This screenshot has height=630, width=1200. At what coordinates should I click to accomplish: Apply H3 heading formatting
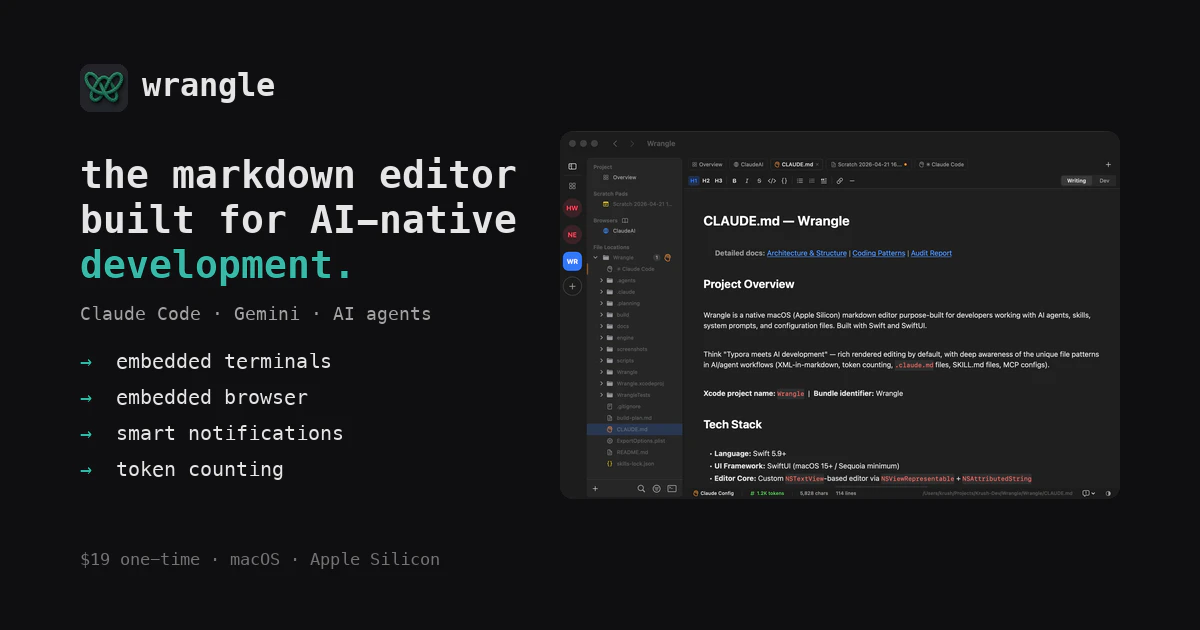tap(718, 181)
